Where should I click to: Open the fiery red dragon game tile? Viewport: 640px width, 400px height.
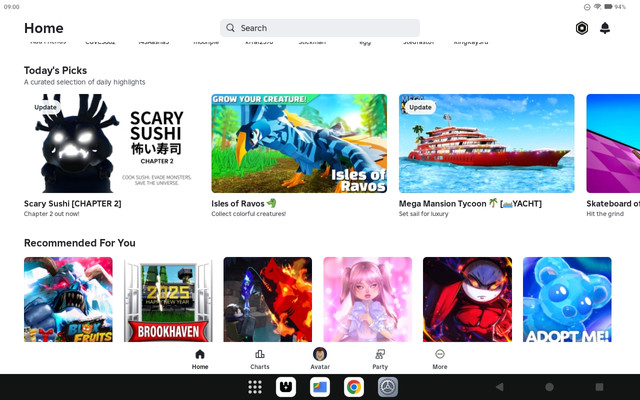pyautogui.click(x=268, y=299)
